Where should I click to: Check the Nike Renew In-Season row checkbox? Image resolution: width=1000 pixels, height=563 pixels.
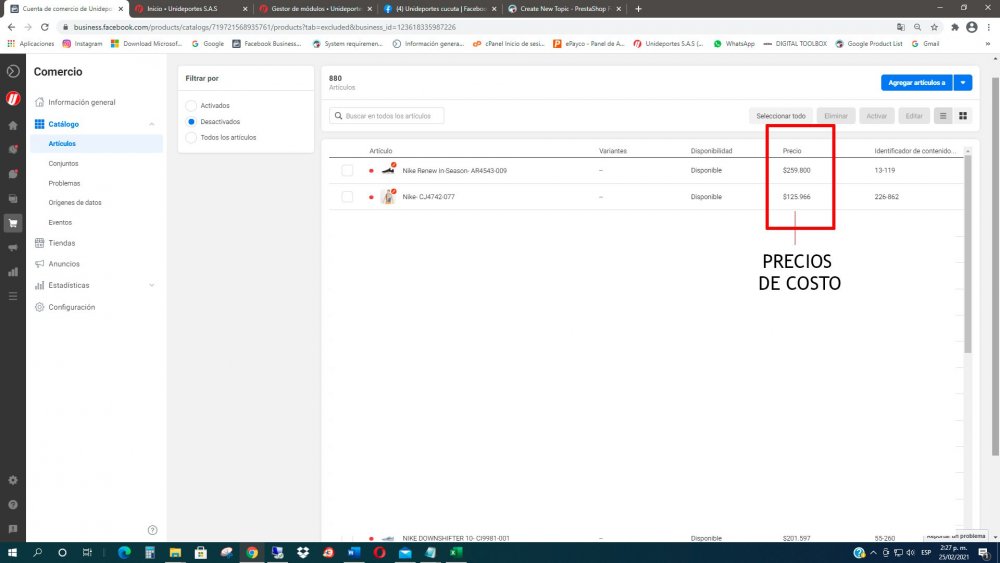point(347,170)
